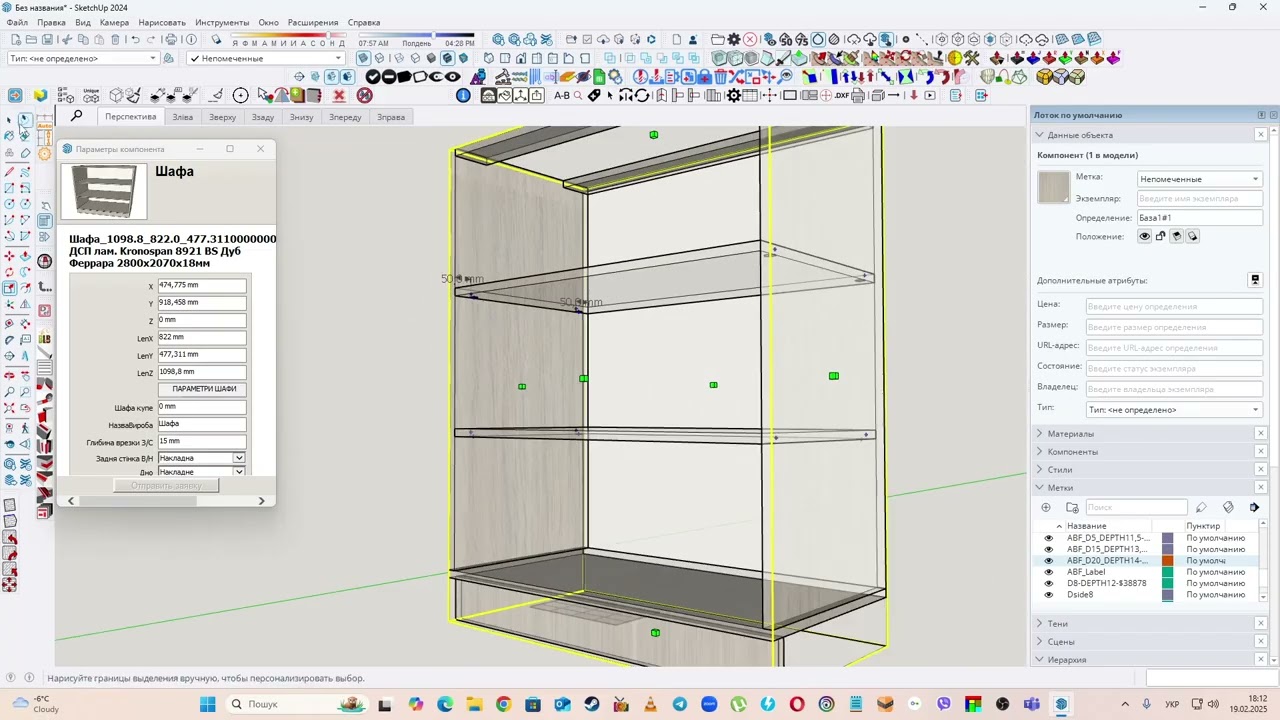Image resolution: width=1280 pixels, height=720 pixels.
Task: Toggle the lock icon next to Положение
Action: 1161,236
